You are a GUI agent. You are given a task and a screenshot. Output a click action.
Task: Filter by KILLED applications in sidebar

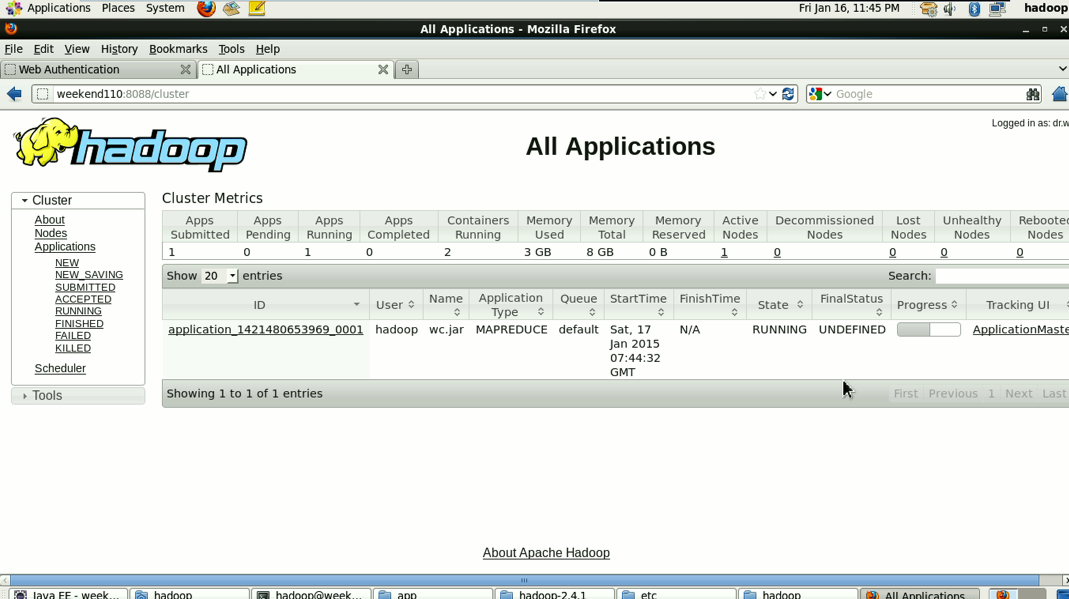[x=73, y=348]
